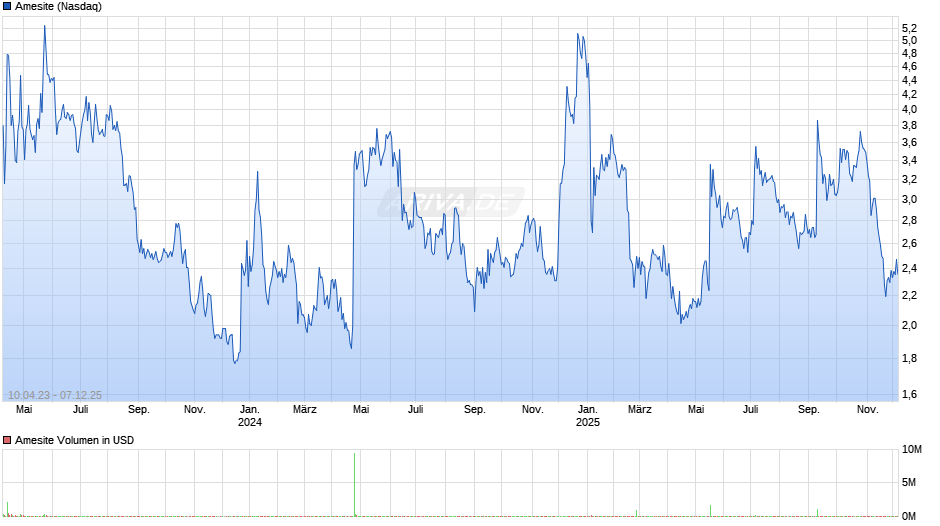
Task: Click the 4,0 price axis label
Action: (909, 110)
